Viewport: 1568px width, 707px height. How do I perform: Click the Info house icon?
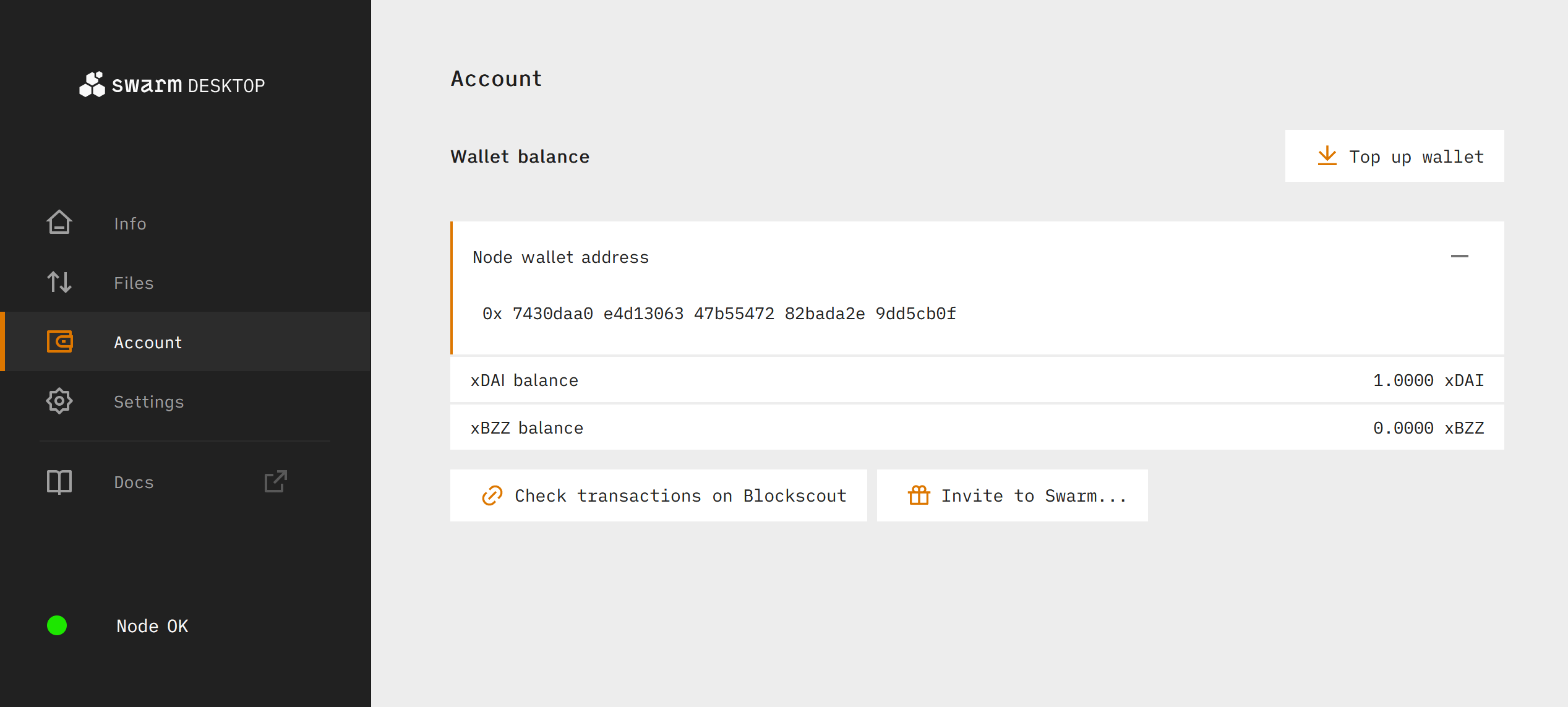[x=59, y=223]
